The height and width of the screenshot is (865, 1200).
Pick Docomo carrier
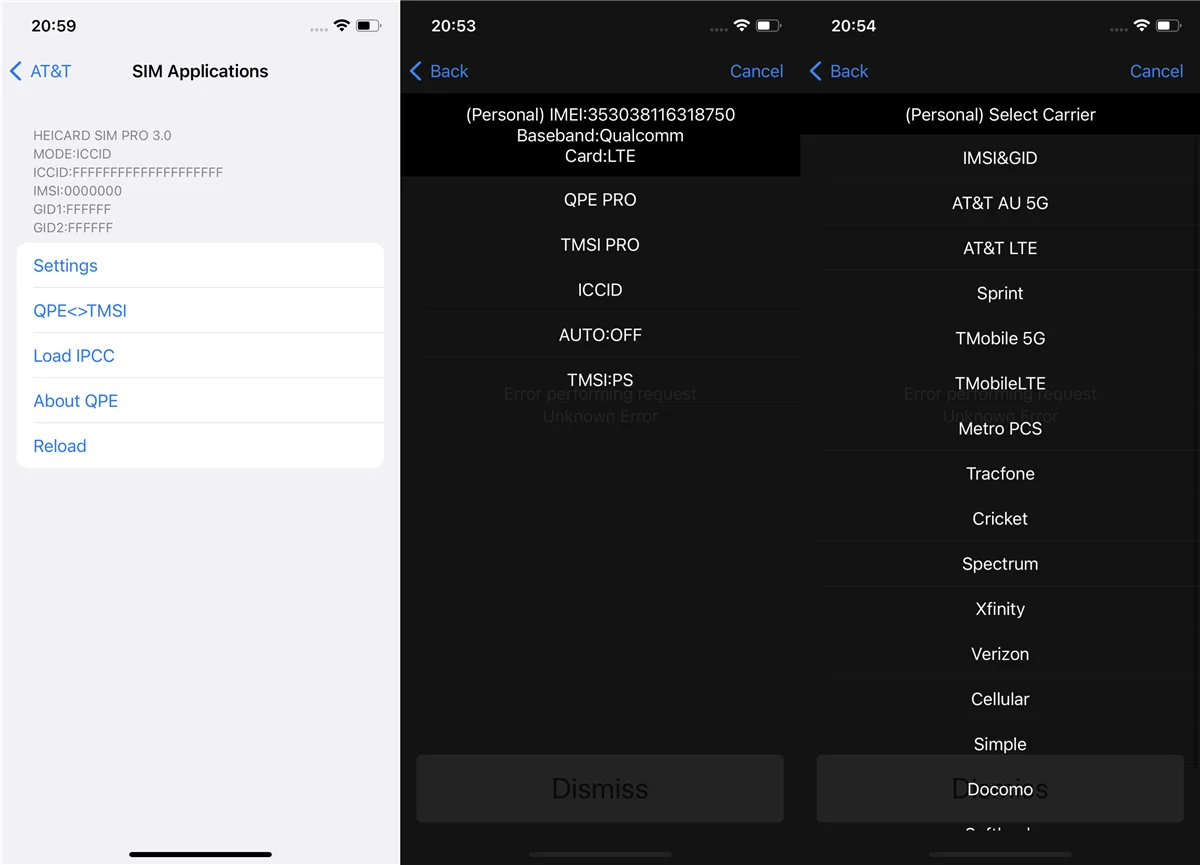click(1000, 789)
